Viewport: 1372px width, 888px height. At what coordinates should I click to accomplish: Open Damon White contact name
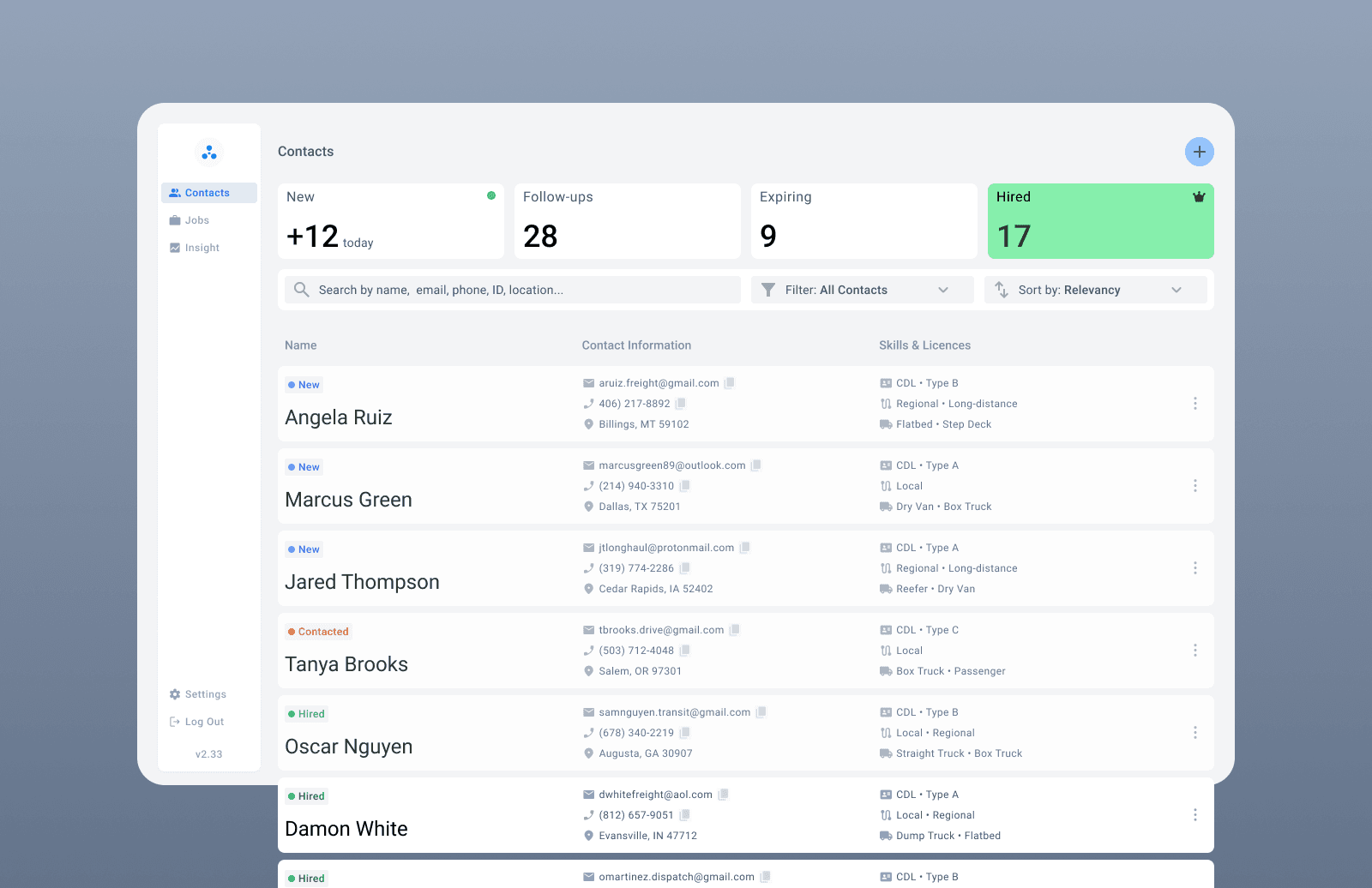[346, 829]
